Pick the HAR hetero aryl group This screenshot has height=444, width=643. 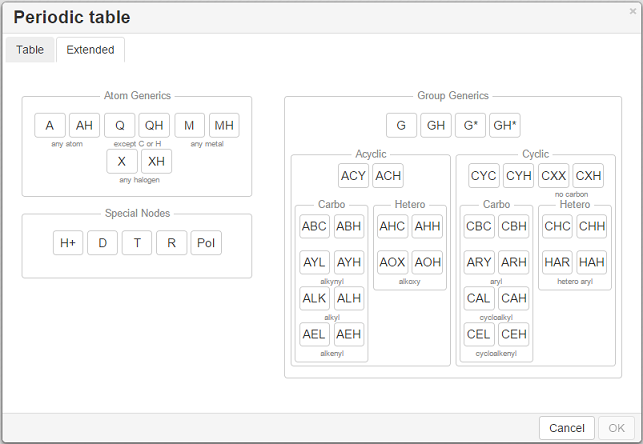(x=558, y=262)
